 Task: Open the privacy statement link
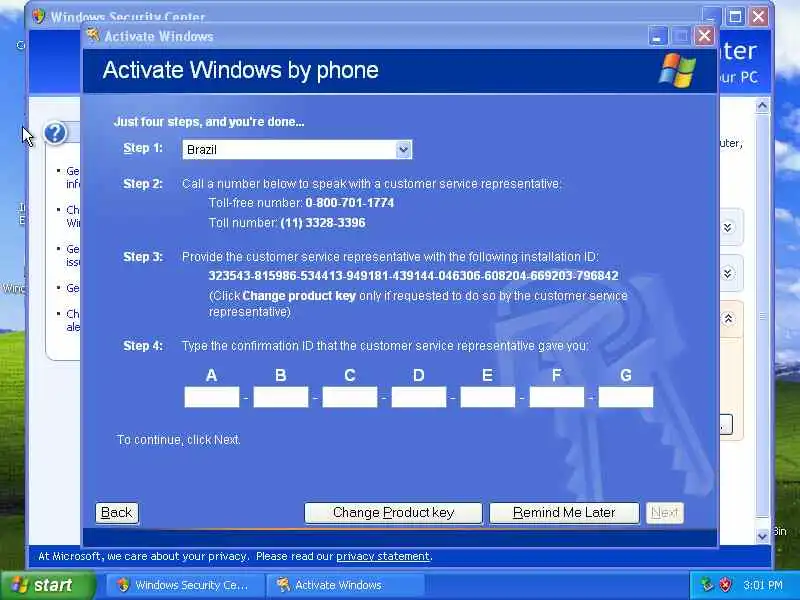pyautogui.click(x=383, y=556)
